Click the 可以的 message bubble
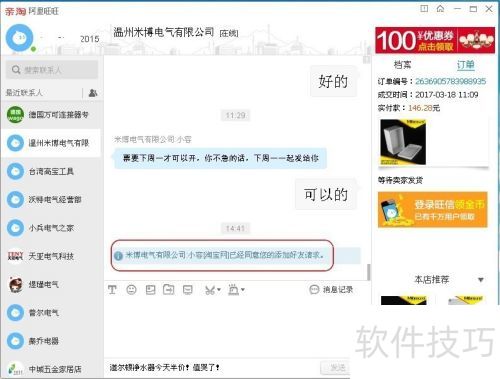The width and height of the screenshot is (500, 379). (326, 194)
